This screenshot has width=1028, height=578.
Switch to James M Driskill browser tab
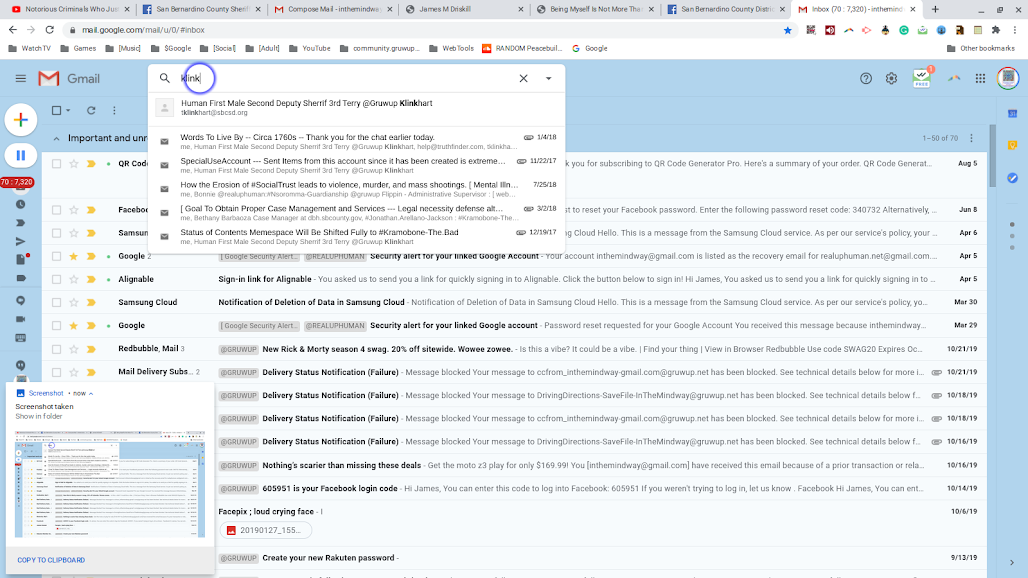[462, 9]
